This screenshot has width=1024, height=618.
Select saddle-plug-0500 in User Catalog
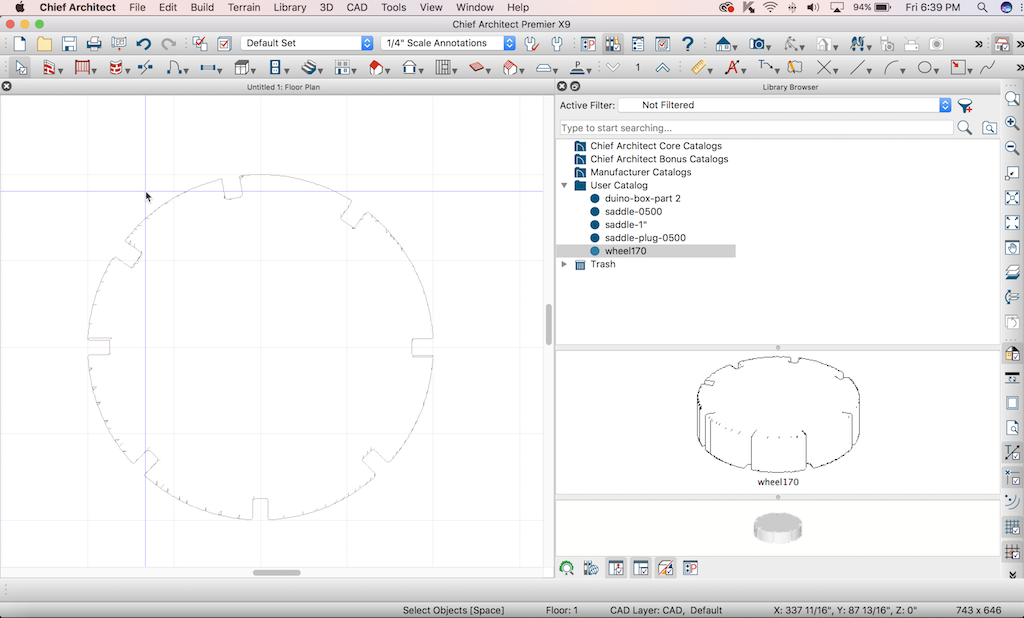644,238
